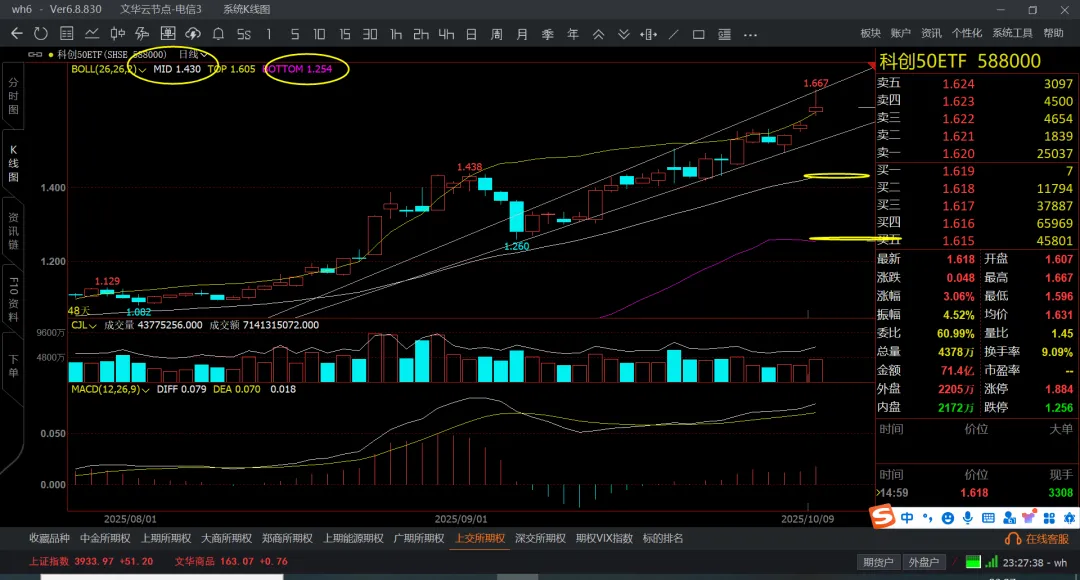1080x580 pixels.
Task: Open price alert bell icon
Action: (x=218, y=34)
